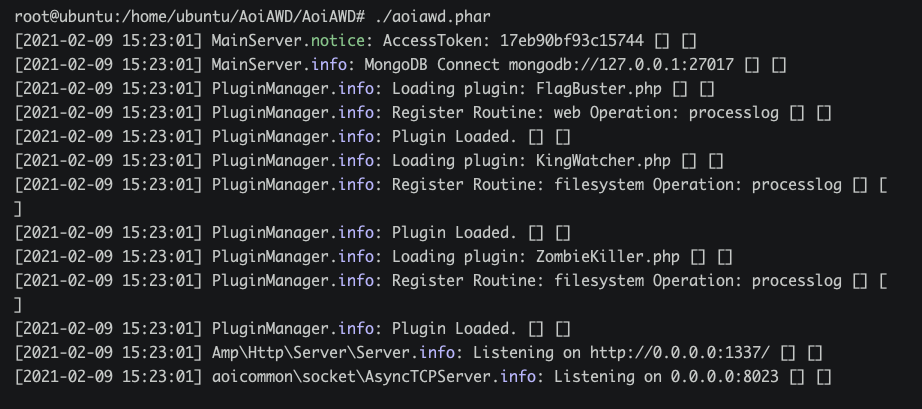The height and width of the screenshot is (409, 922).
Task: Click the last 'Plugin Loaded.' message
Action: coord(453,329)
